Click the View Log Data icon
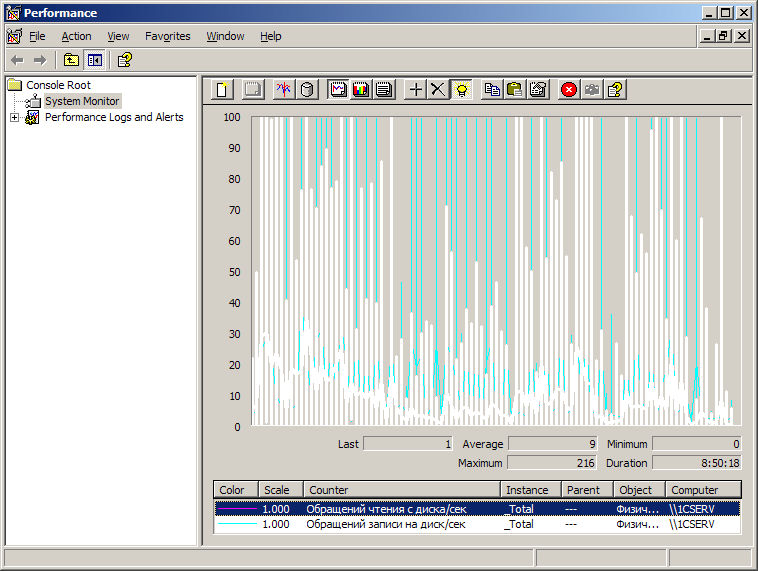The image size is (758, 571). pyautogui.click(x=307, y=90)
